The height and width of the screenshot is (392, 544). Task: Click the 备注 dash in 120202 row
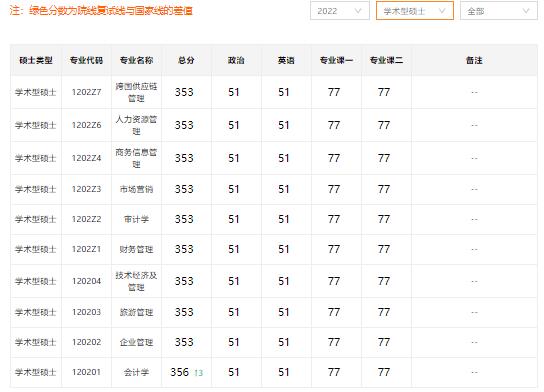click(474, 342)
